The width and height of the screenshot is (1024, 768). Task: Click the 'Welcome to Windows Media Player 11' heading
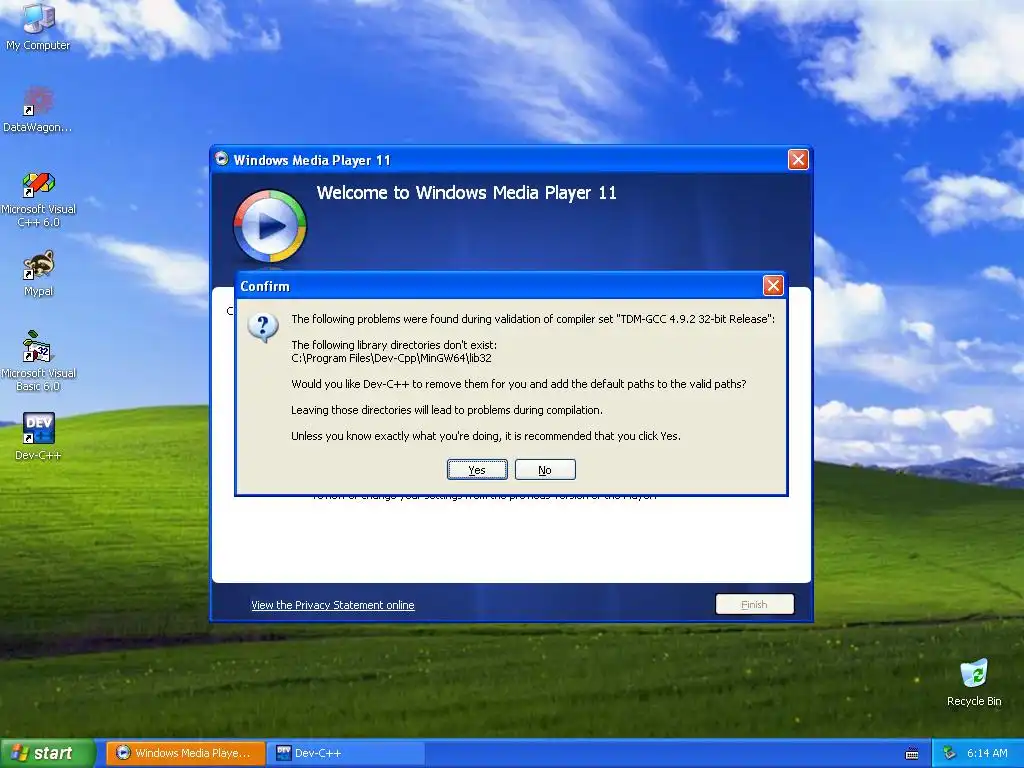[x=466, y=193]
